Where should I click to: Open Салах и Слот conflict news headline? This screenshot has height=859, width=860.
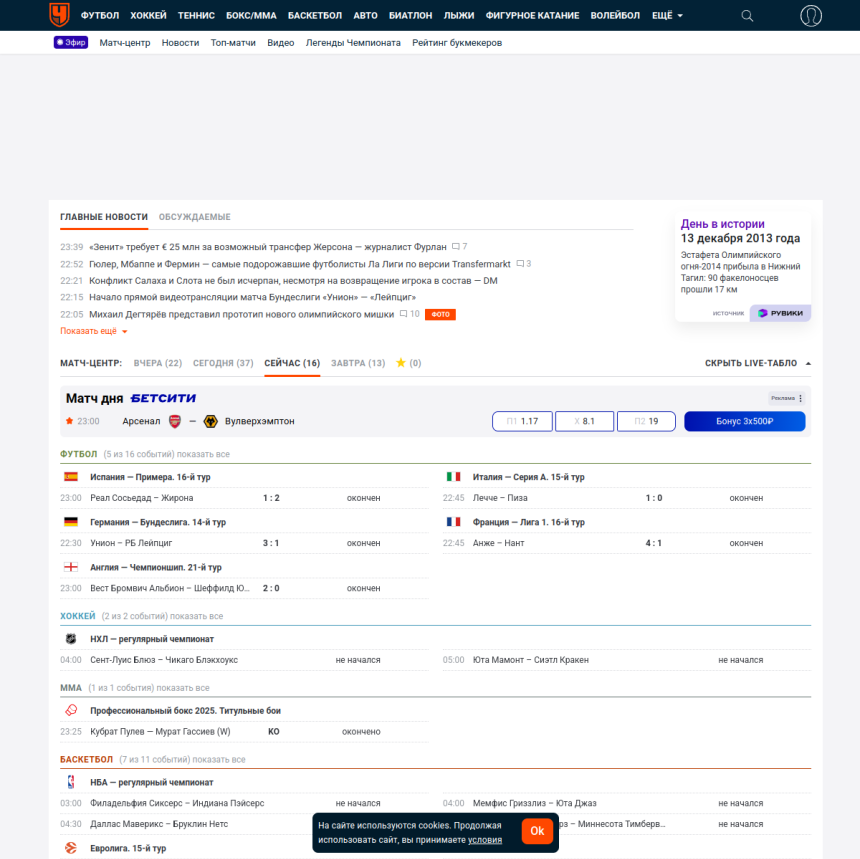coord(293,281)
